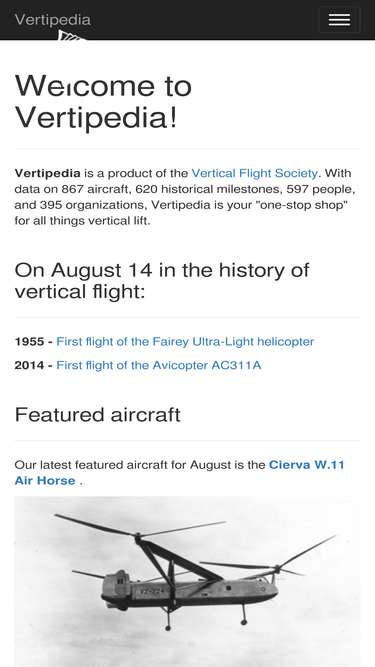Image resolution: width=375 pixels, height=667 pixels.
Task: Click the Featured aircraft heading
Action: point(97,414)
